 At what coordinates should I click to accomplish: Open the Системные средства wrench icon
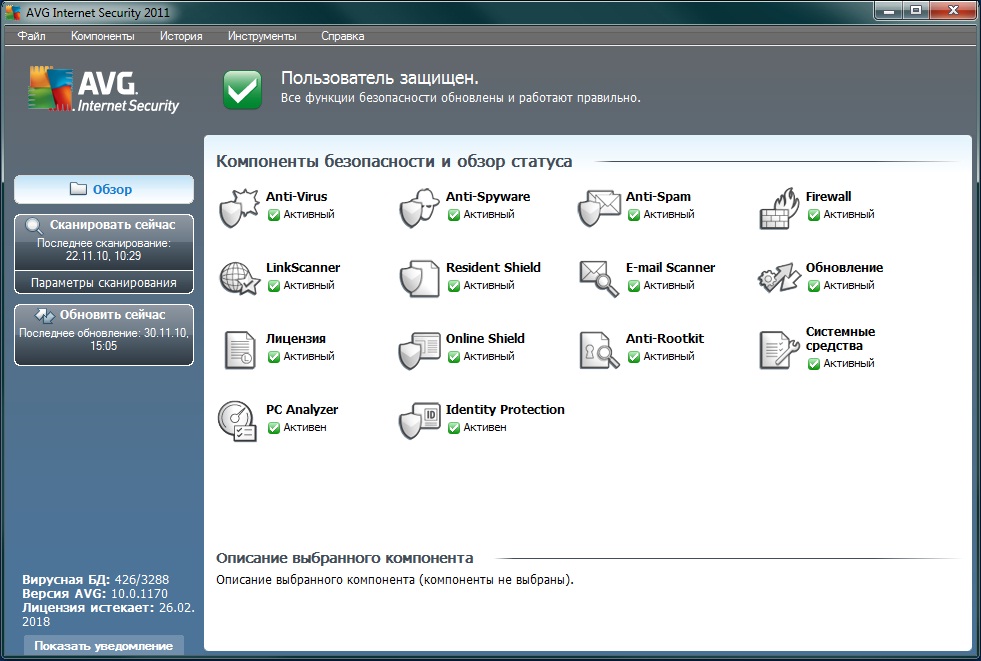pyautogui.click(x=779, y=350)
